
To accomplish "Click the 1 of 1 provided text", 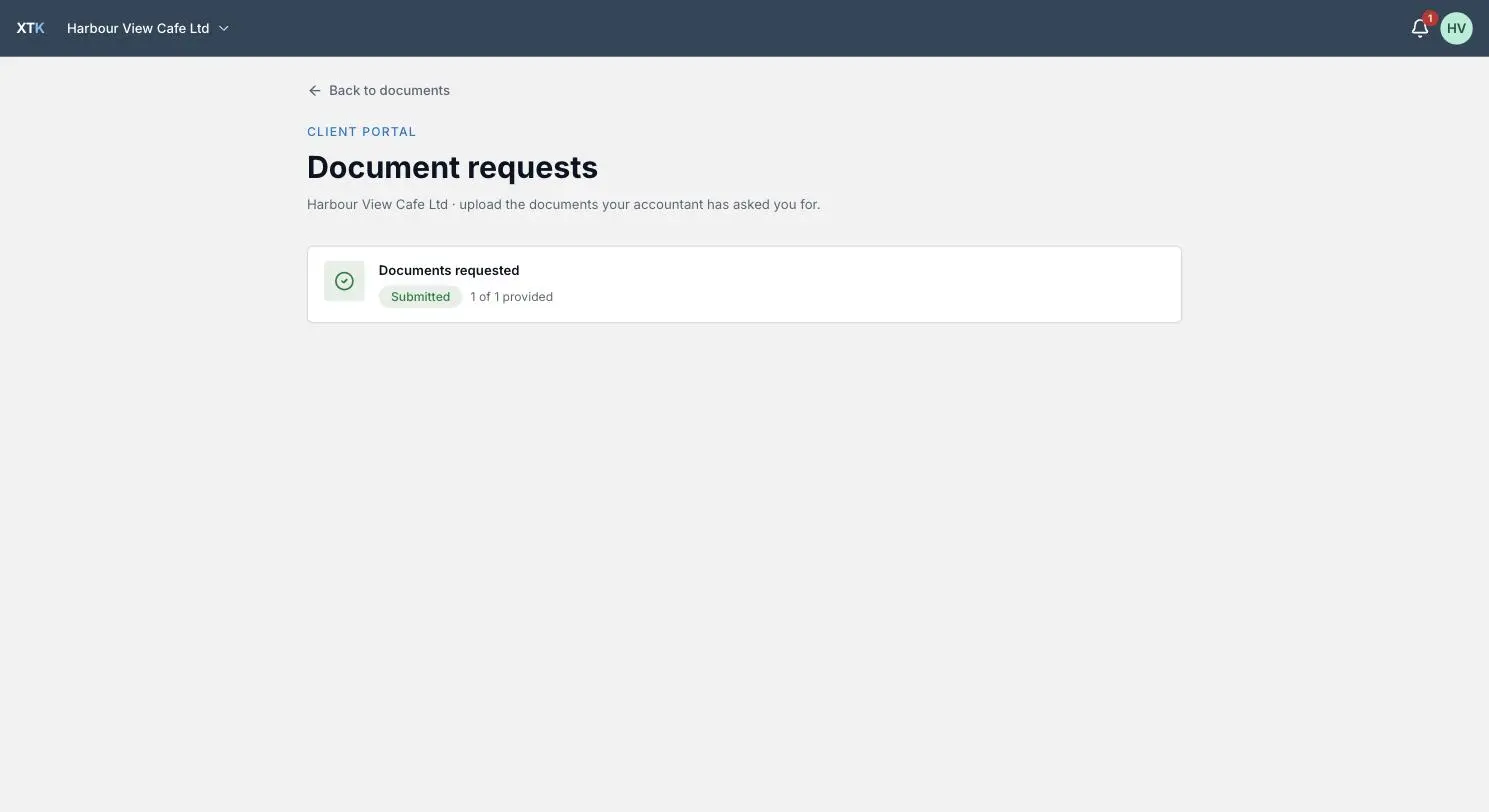I will 511,297.
